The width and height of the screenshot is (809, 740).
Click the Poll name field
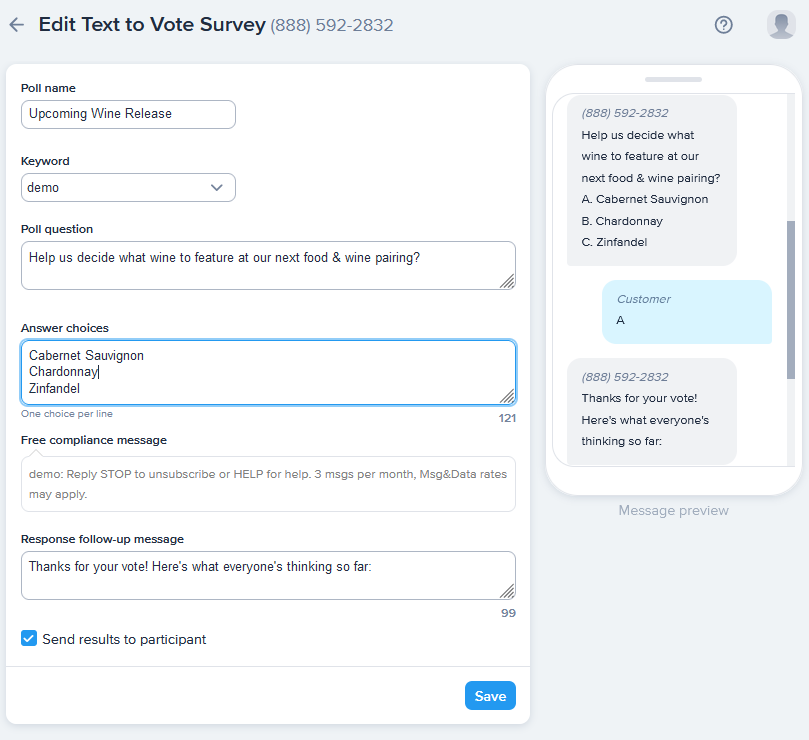coord(128,114)
